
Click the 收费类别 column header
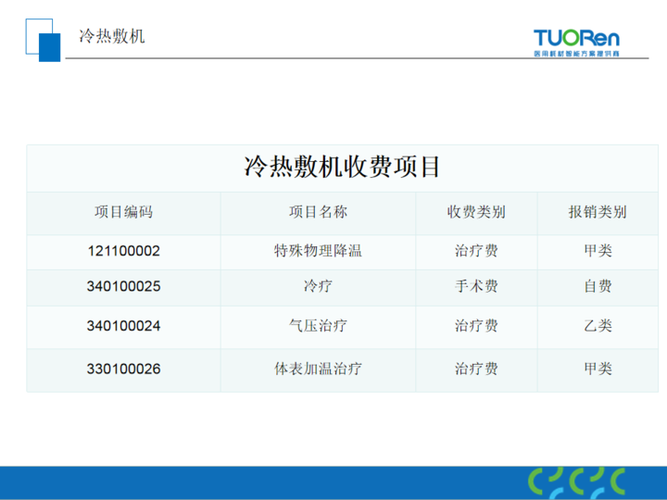click(x=476, y=211)
